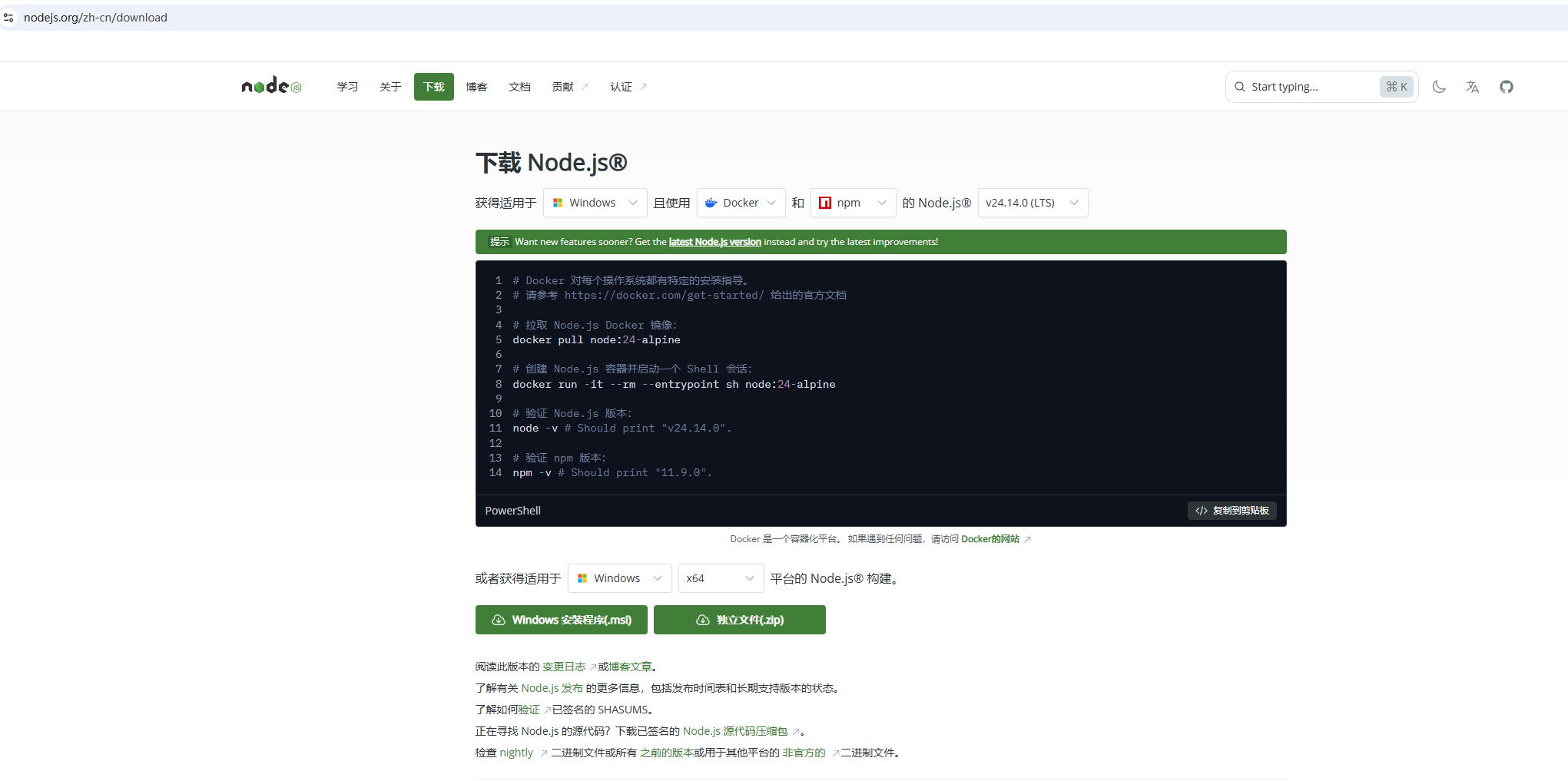Open the 学习 menu item
Screen dimensions: 1568x781
pos(347,87)
